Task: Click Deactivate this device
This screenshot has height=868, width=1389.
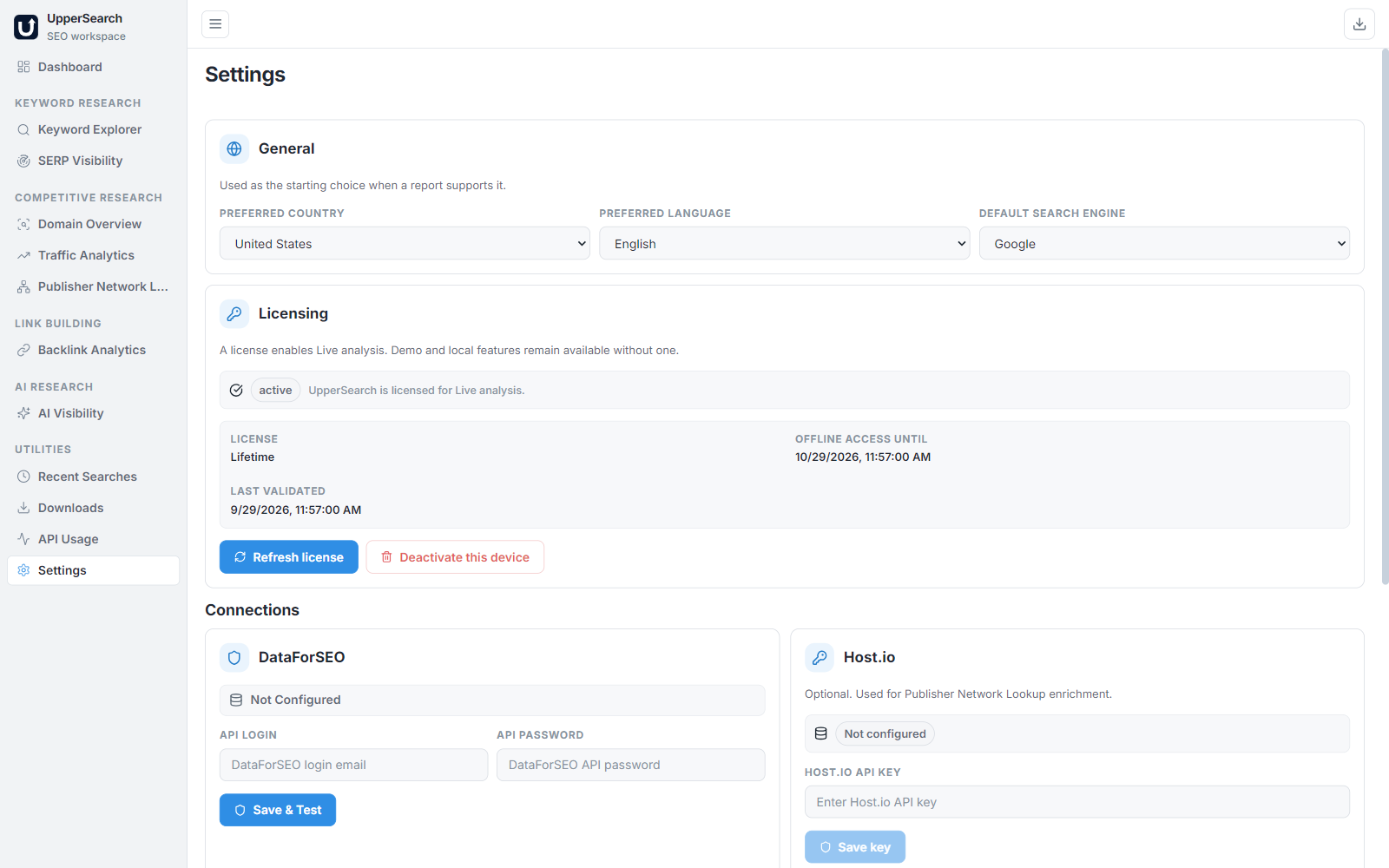Action: click(x=455, y=557)
